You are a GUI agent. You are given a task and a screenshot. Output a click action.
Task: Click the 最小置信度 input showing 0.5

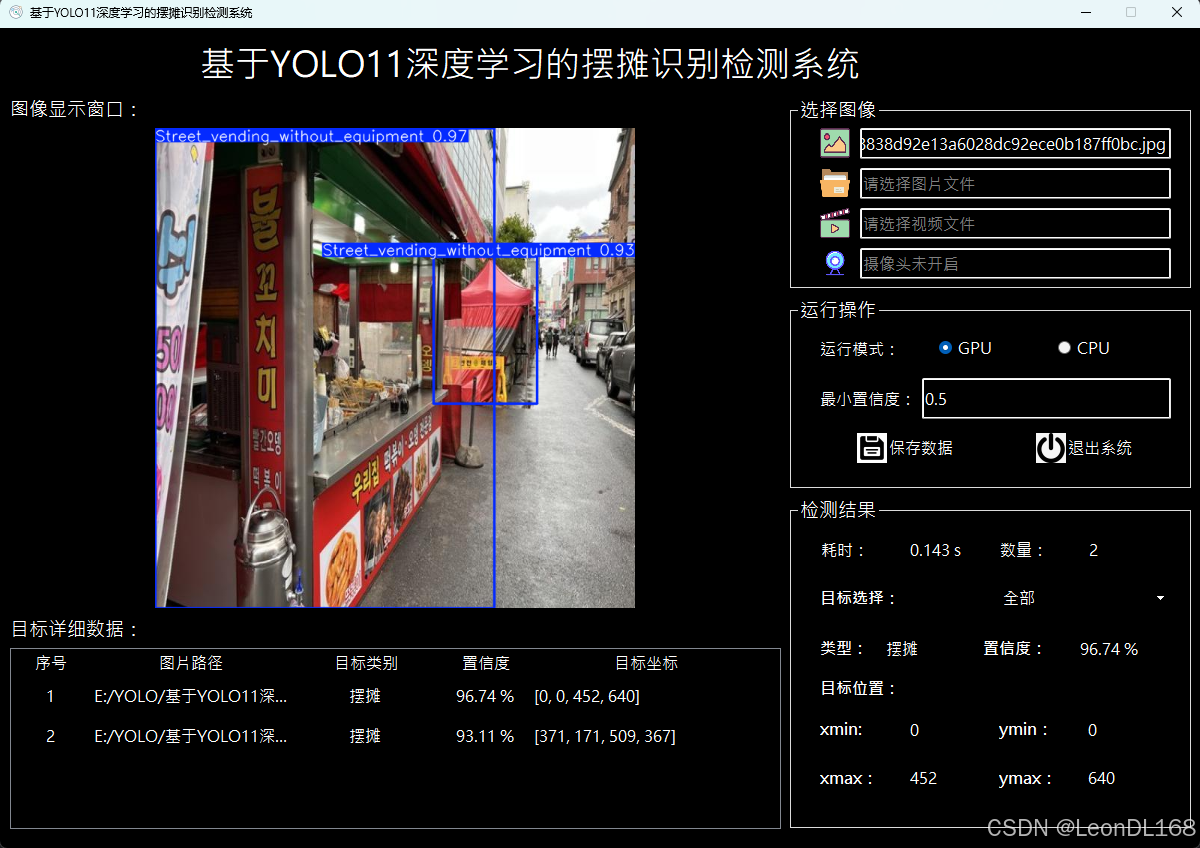point(1045,398)
